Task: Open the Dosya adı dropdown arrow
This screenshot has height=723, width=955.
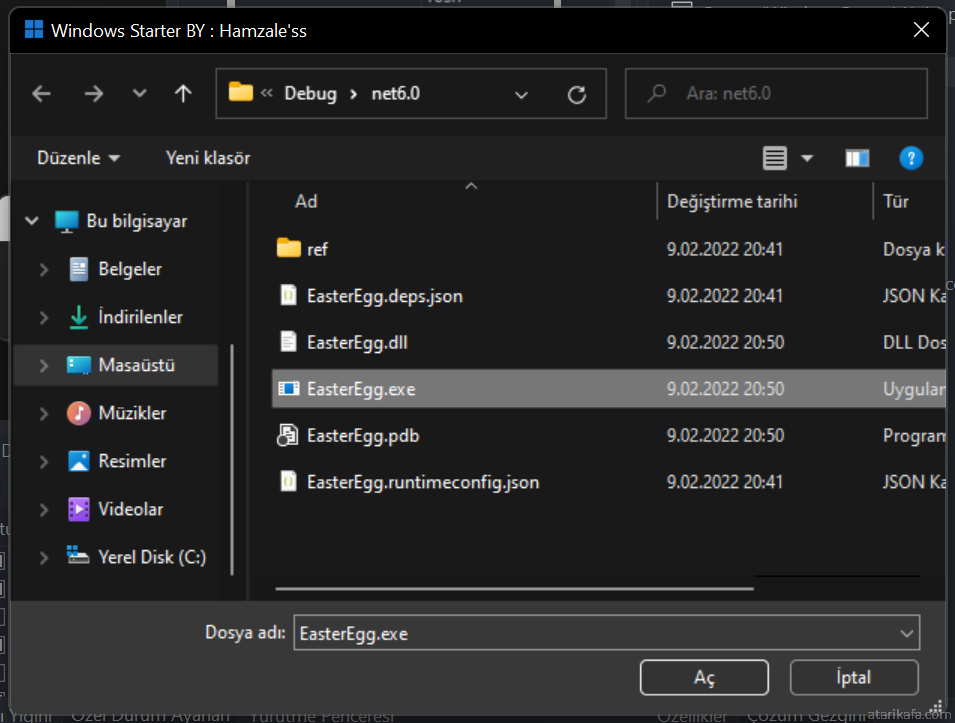Action: pyautogui.click(x=907, y=633)
